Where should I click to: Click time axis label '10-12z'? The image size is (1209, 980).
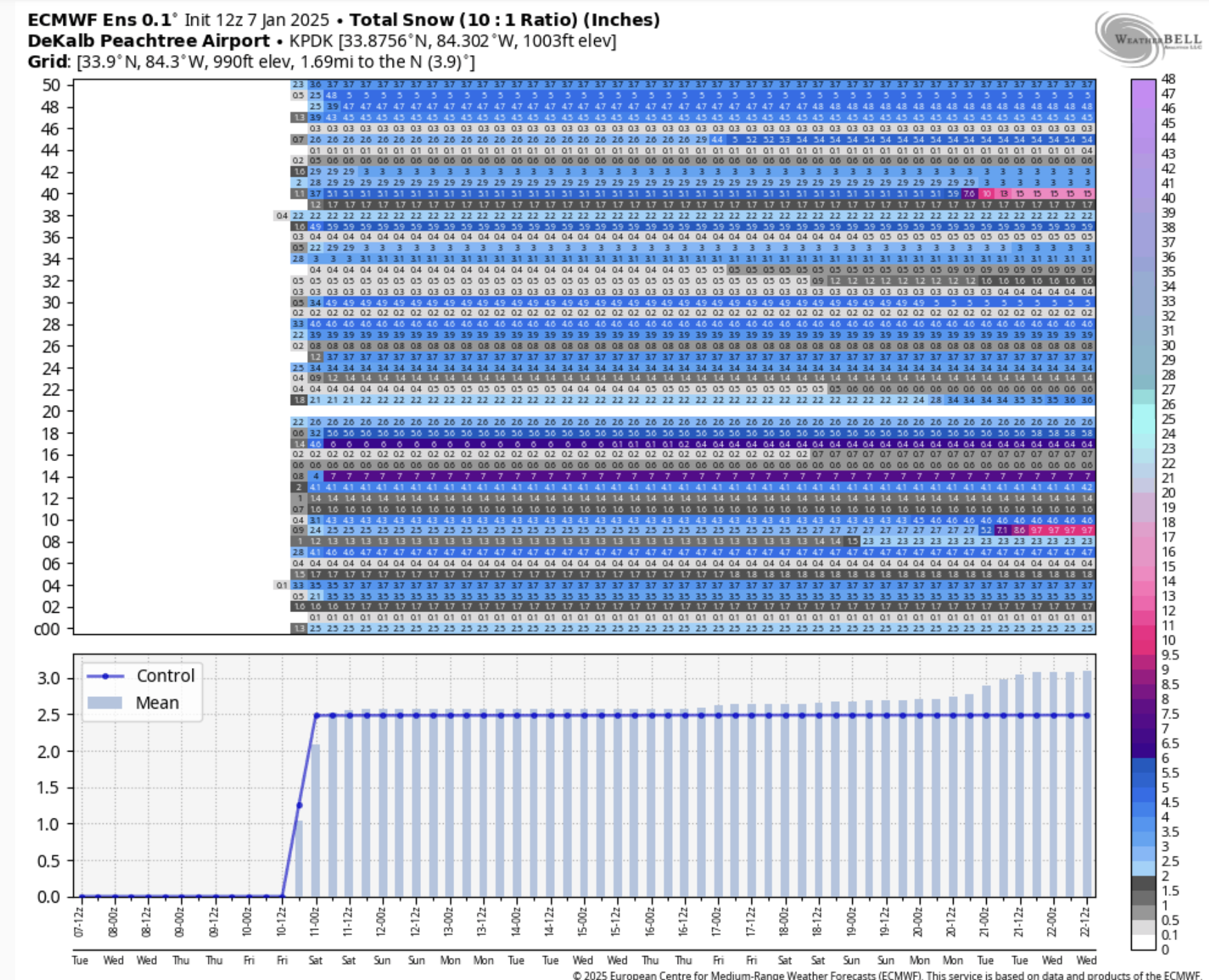(x=282, y=922)
